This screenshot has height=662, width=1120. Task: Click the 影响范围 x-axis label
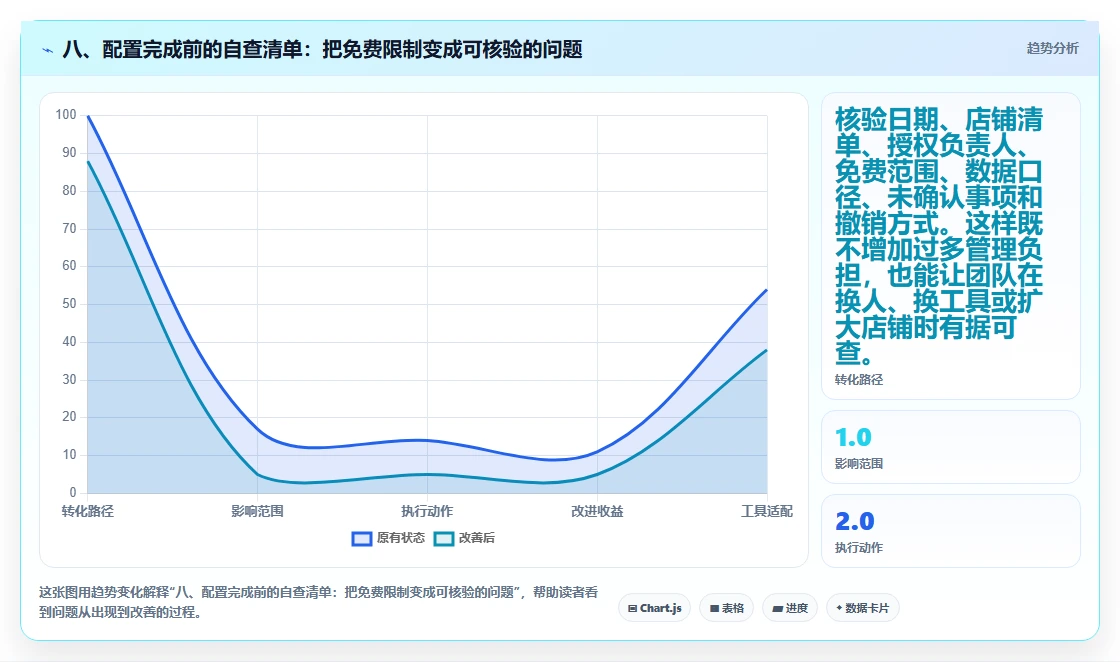click(x=257, y=511)
